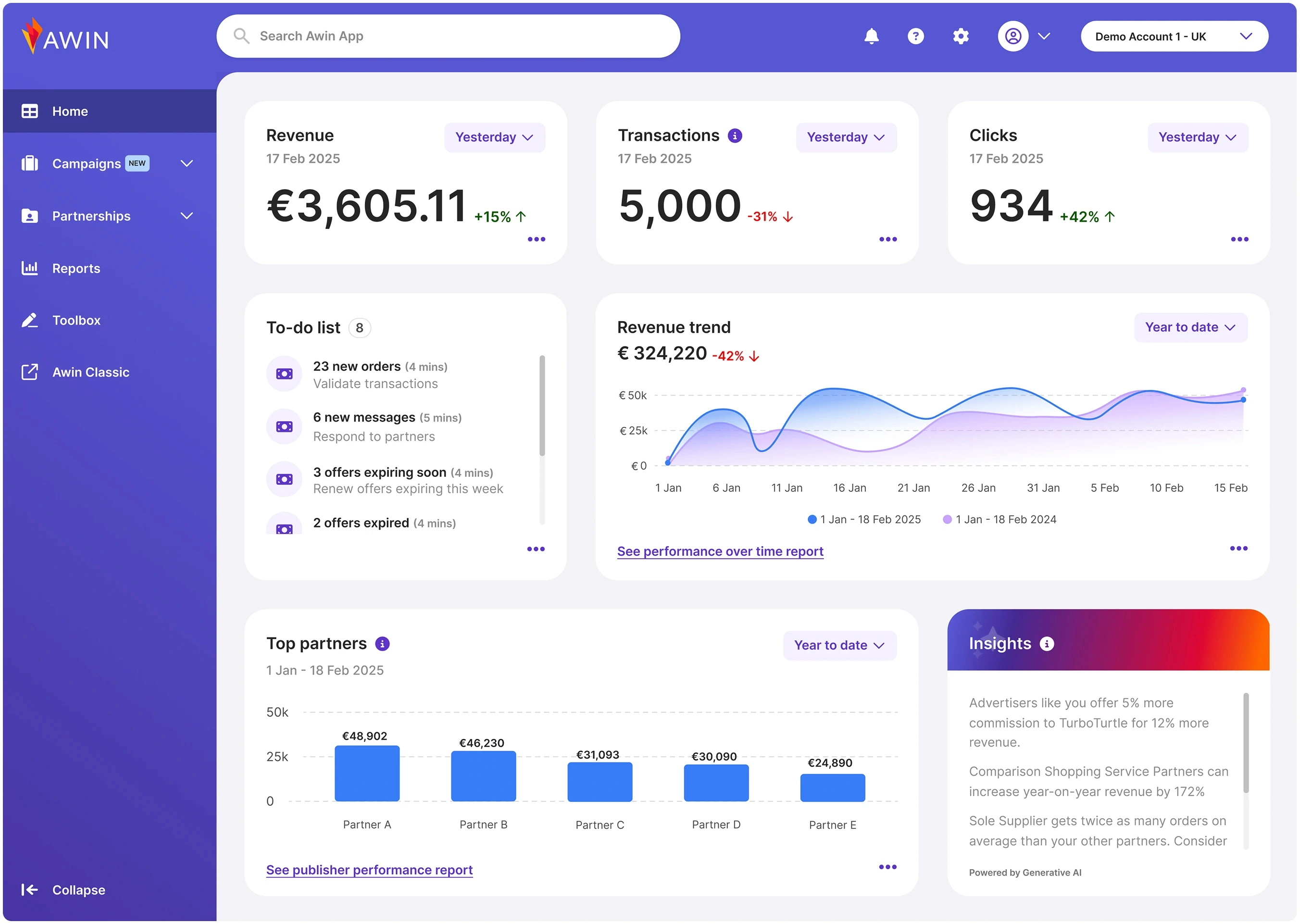
Task: Open the help question mark icon
Action: [x=915, y=37]
